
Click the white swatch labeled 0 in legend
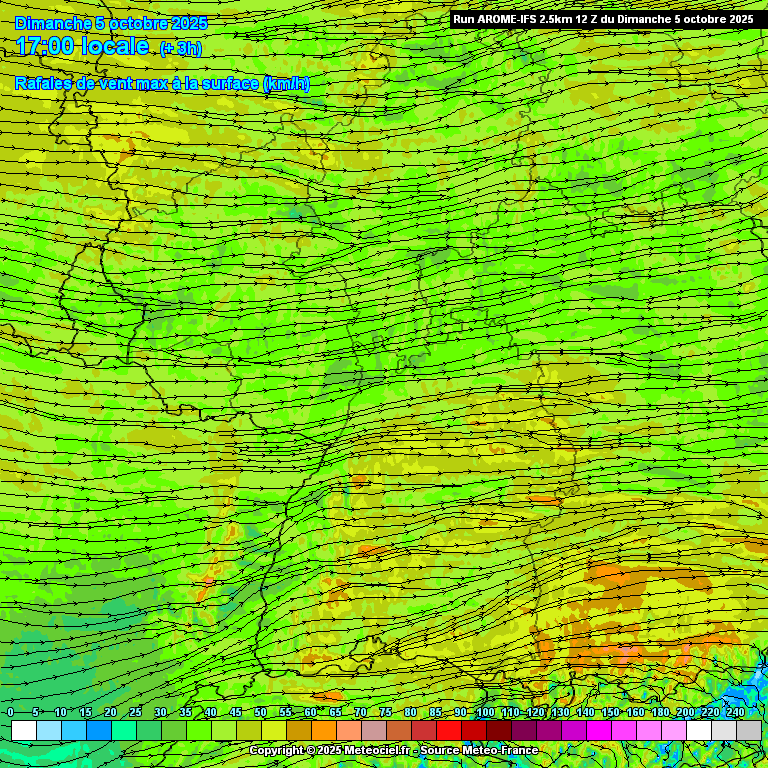pos(23,730)
